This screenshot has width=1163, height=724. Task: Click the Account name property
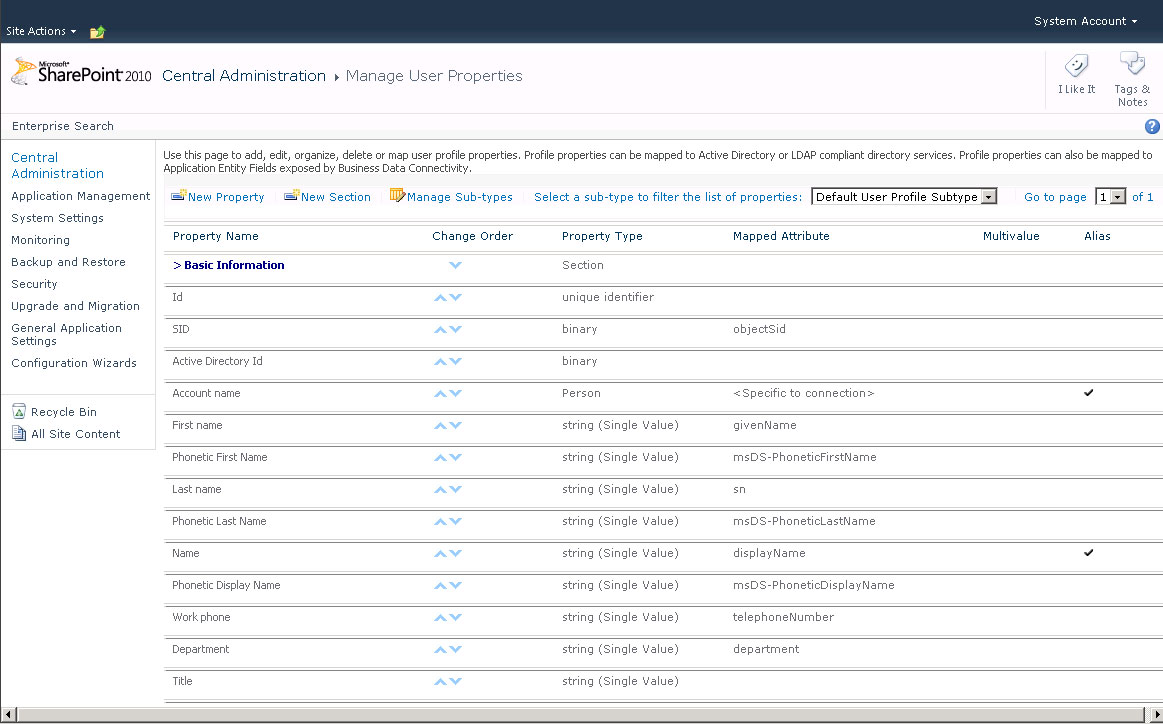coord(206,393)
